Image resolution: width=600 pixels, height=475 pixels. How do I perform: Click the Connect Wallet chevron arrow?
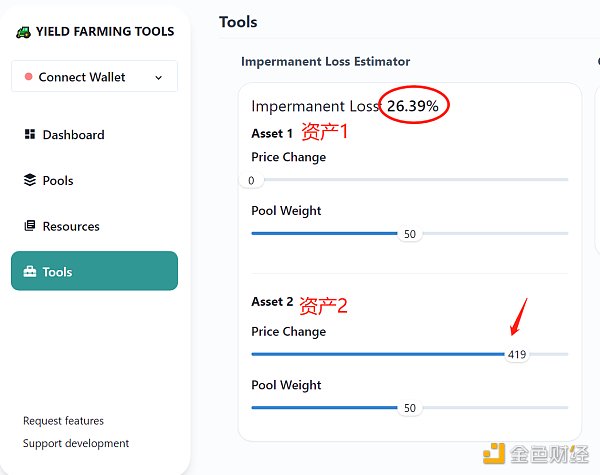[x=158, y=78]
